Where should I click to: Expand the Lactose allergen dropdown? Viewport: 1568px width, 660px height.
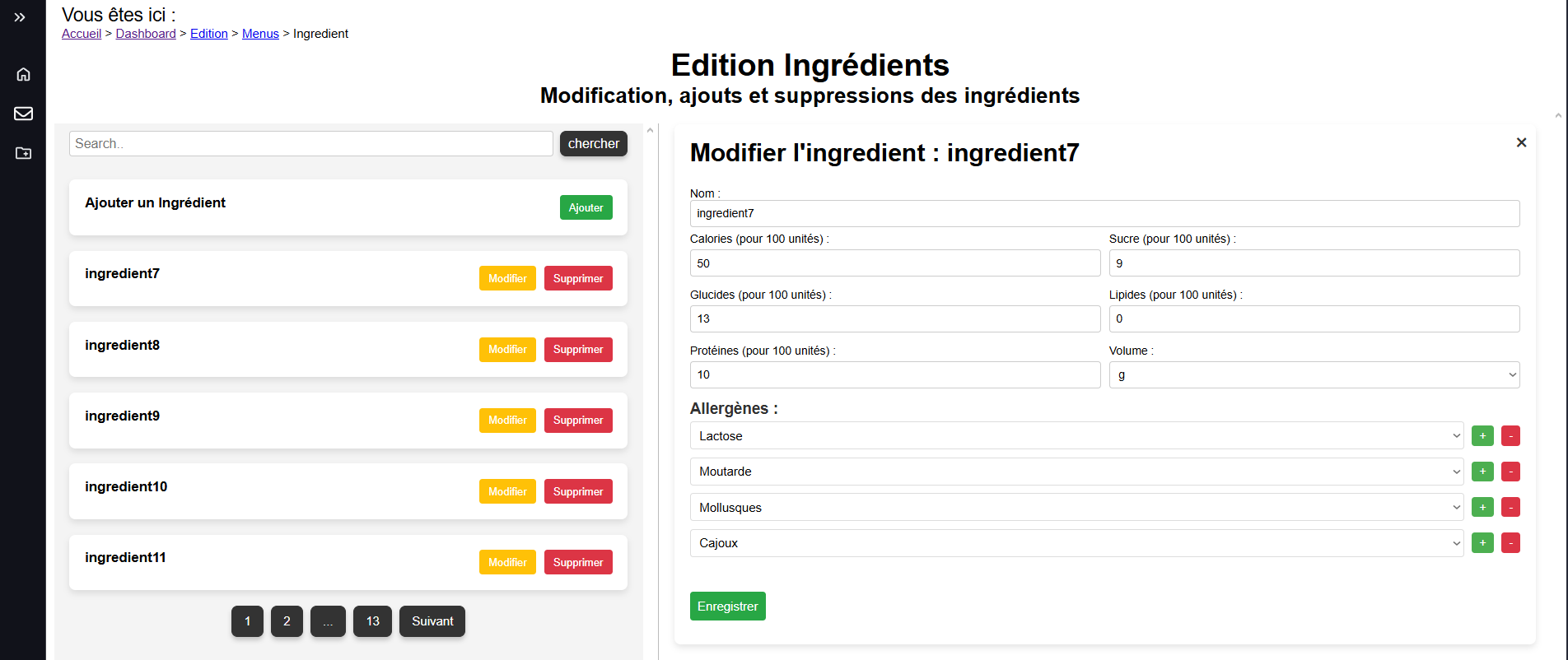[x=1076, y=436]
